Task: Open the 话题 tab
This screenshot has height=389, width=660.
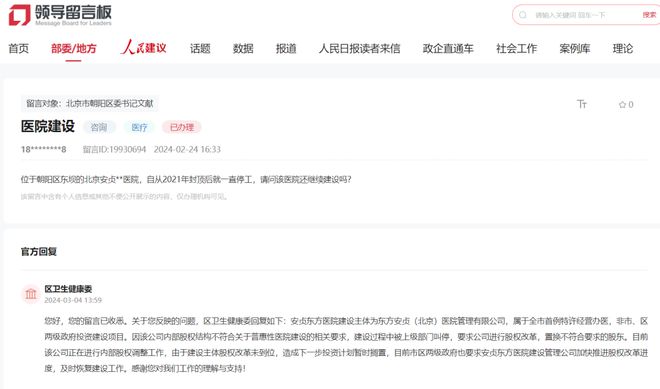Action: [x=200, y=48]
